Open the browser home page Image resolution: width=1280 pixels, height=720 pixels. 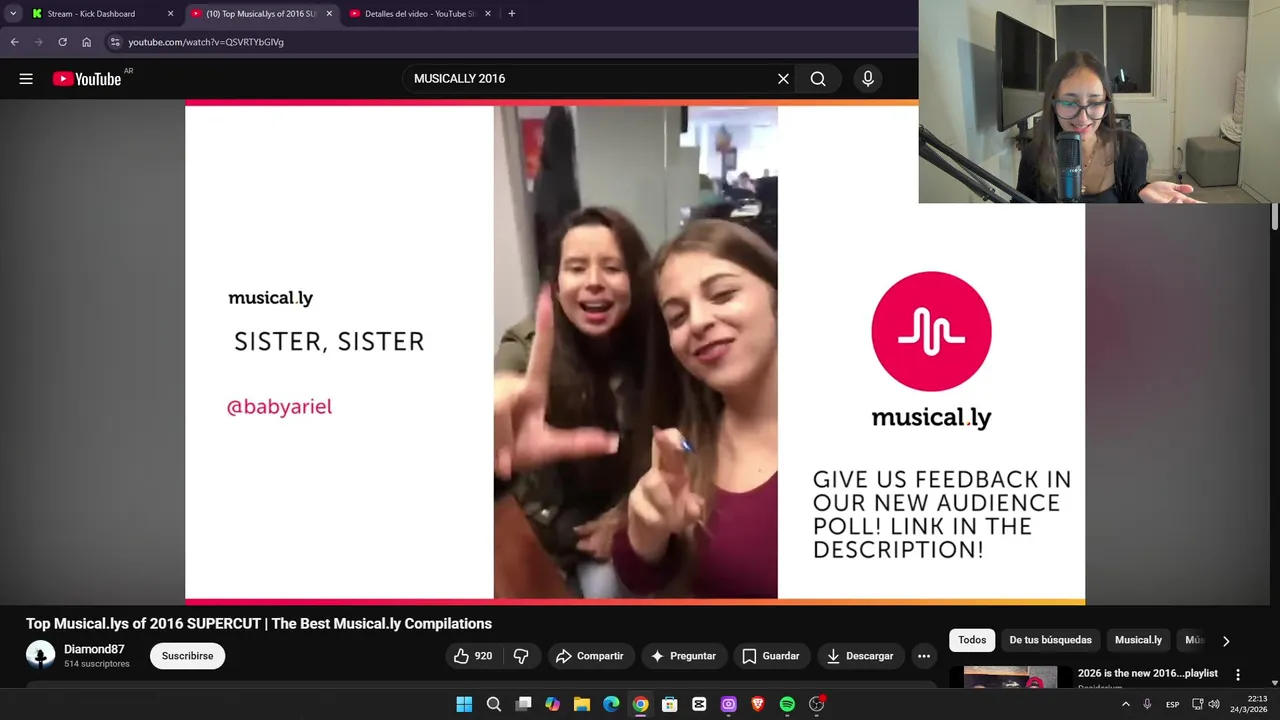tap(86, 42)
